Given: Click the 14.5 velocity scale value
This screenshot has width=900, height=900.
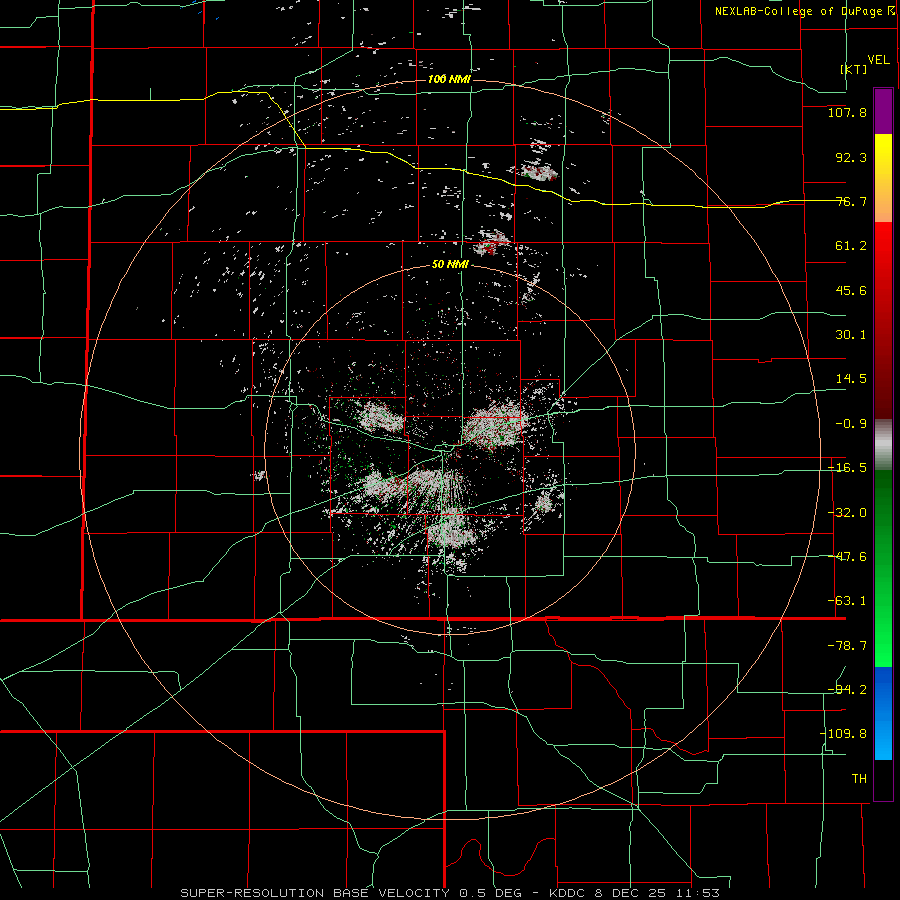Looking at the screenshot, I should point(851,379).
